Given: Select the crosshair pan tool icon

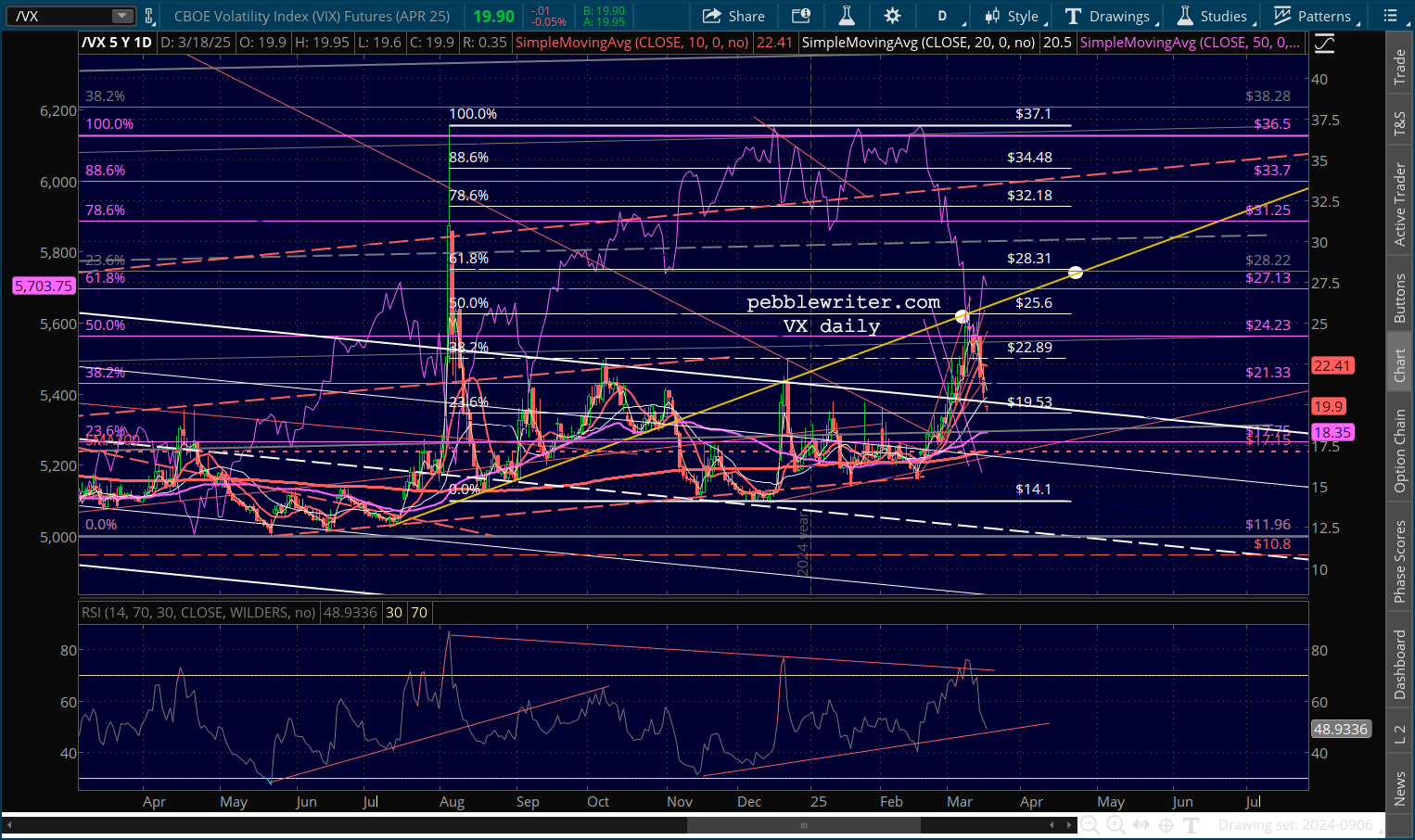Looking at the screenshot, I should click(1166, 825).
